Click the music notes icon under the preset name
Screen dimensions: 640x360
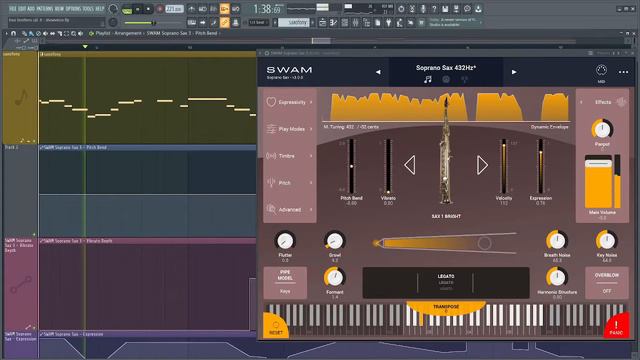(427, 80)
